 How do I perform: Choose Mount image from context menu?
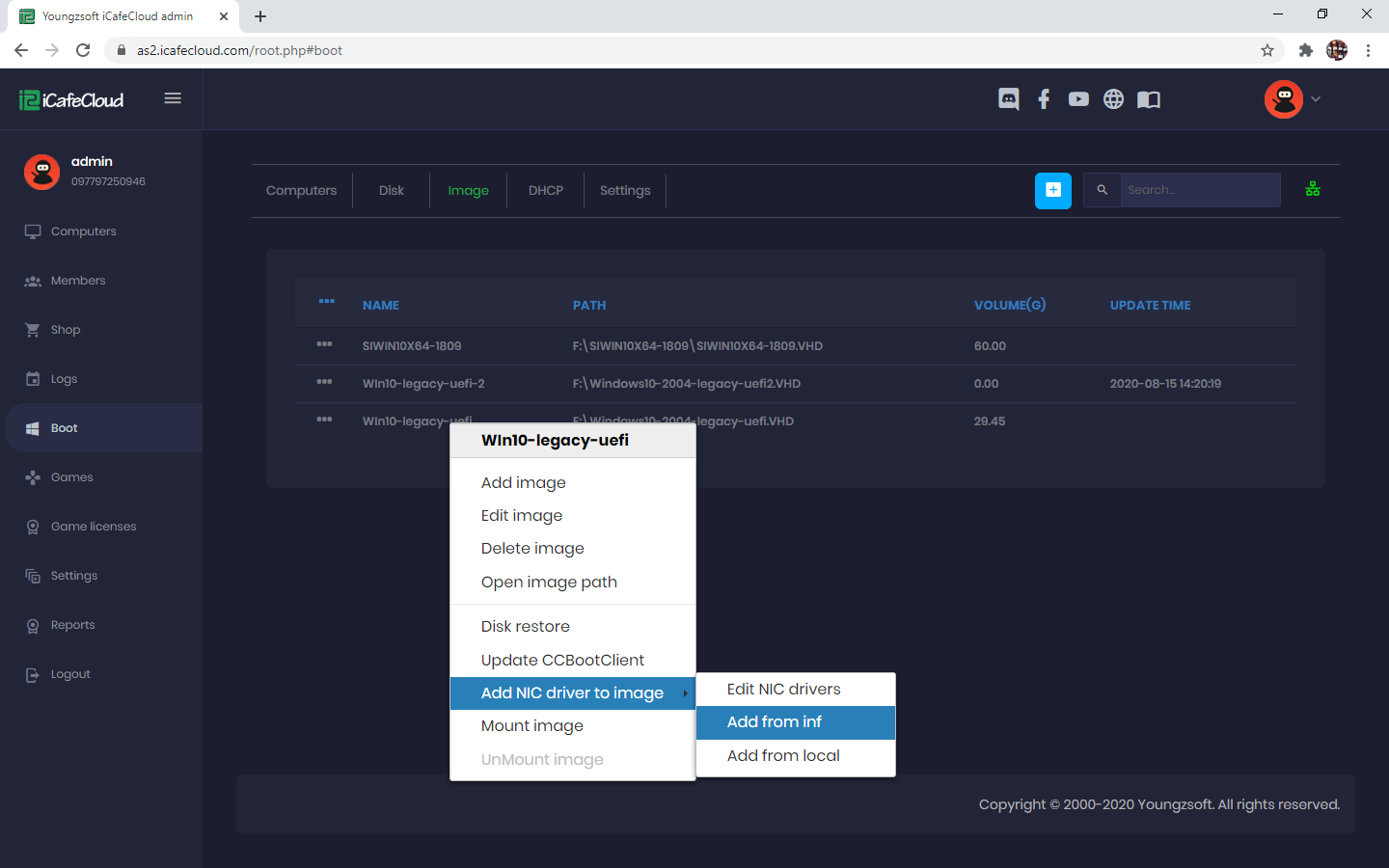pos(532,726)
